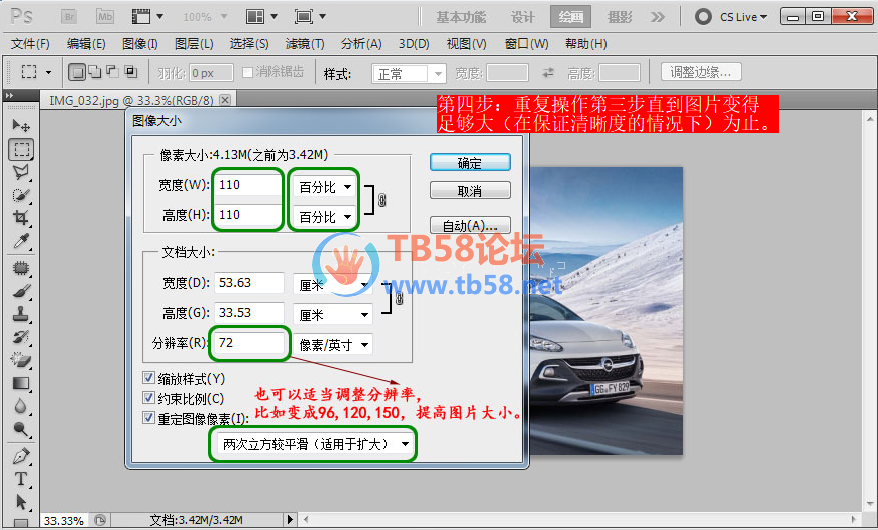878x530 pixels.
Task: Select the History Brush tool
Action: (21, 337)
